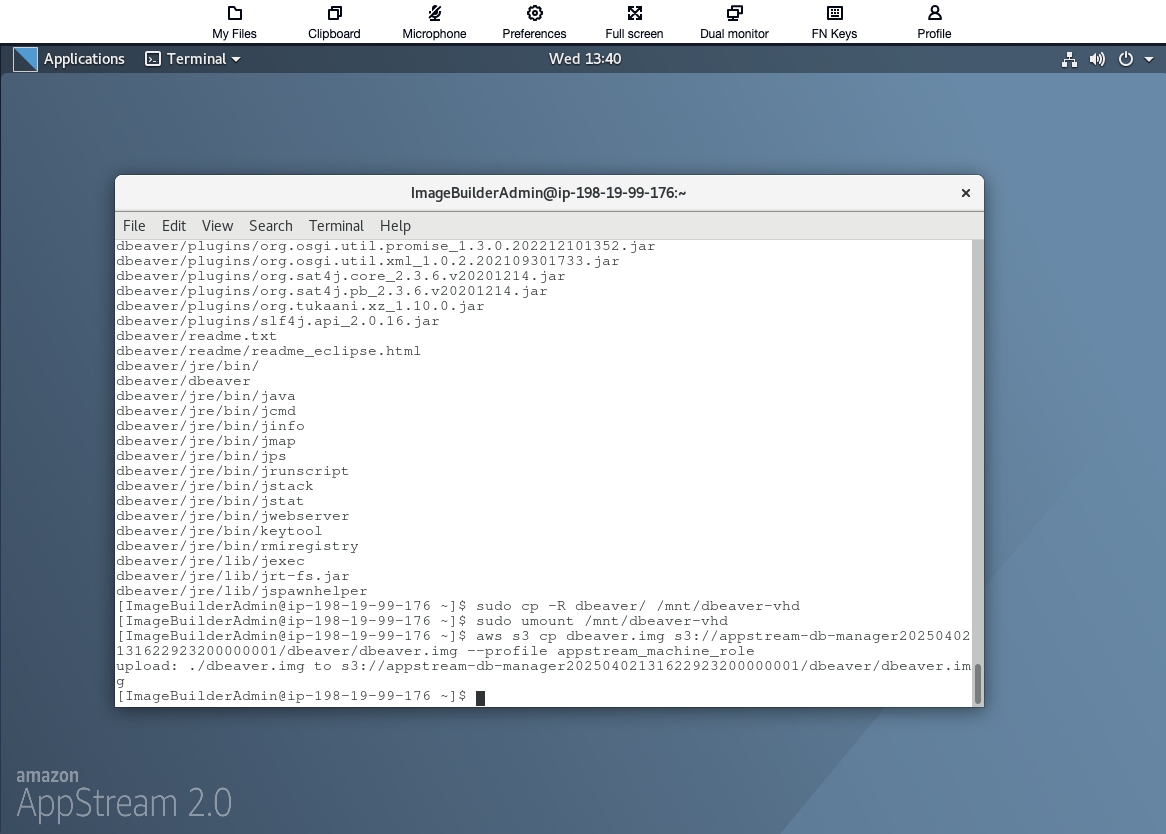Open the Search menu in the terminal
Viewport: 1166px width, 834px height.
tap(270, 226)
